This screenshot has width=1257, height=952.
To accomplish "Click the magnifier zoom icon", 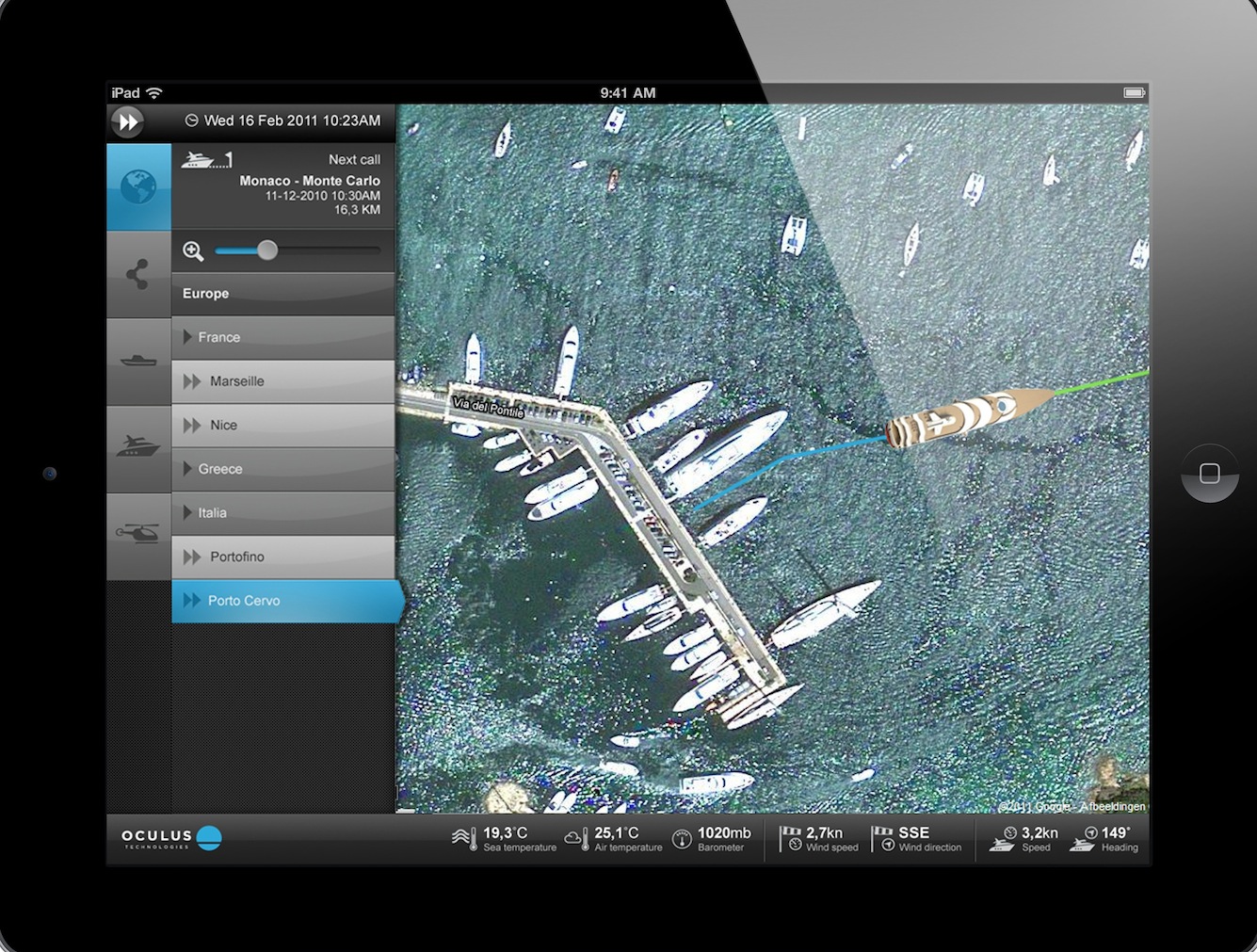I will [x=193, y=250].
